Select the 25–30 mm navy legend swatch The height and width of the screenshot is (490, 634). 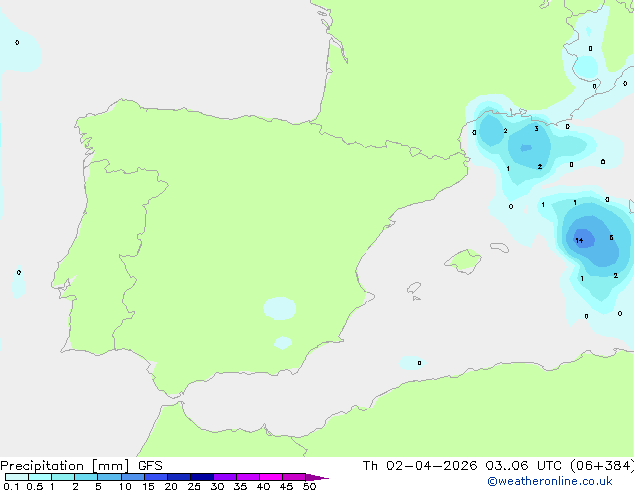click(x=202, y=477)
